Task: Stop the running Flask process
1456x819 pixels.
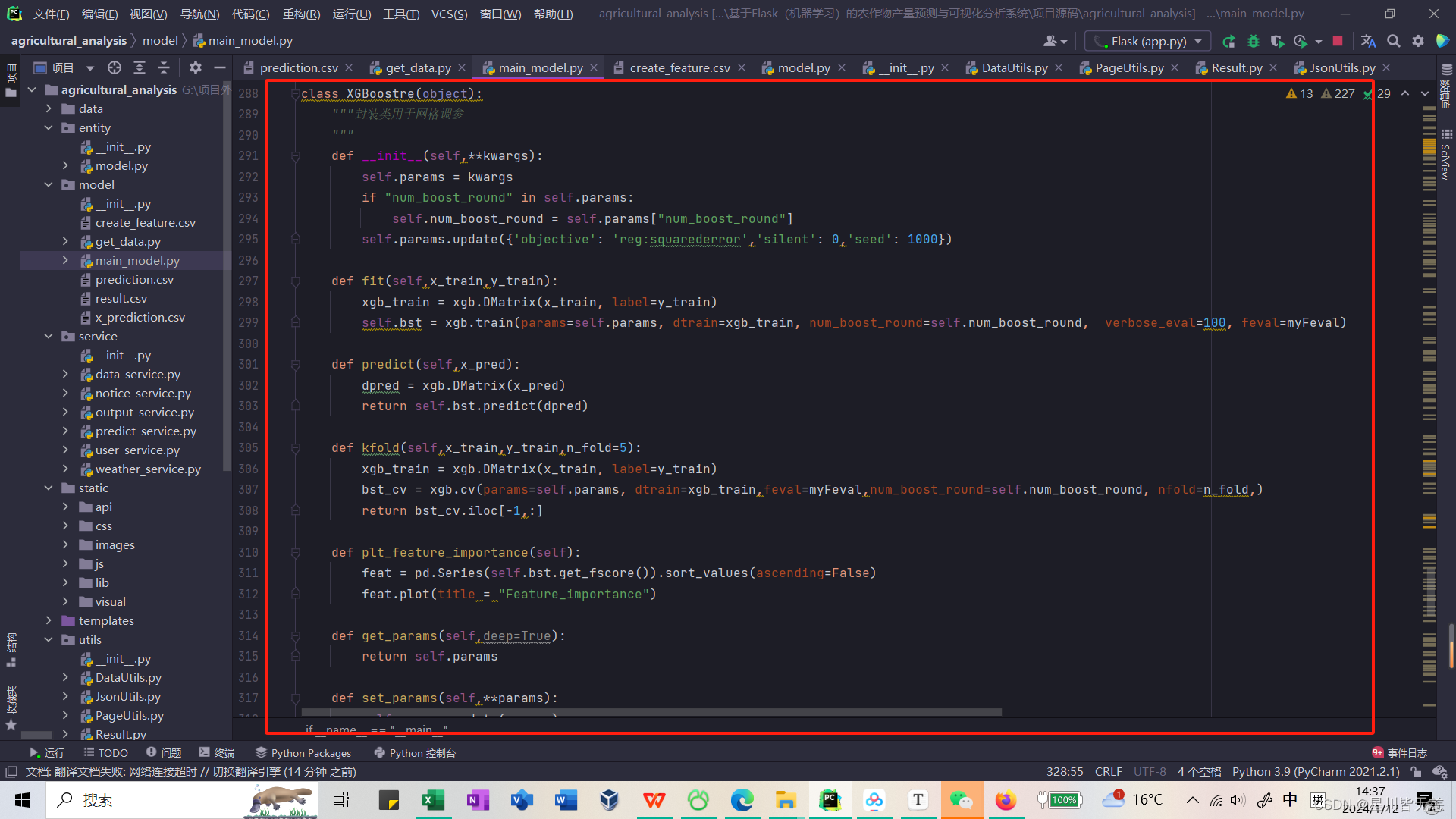Action: click(x=1338, y=42)
